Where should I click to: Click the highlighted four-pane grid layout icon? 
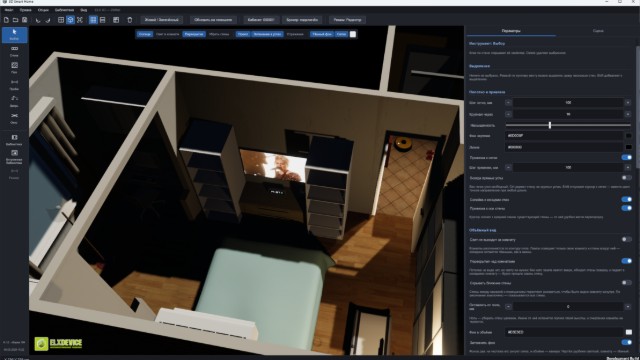93,20
